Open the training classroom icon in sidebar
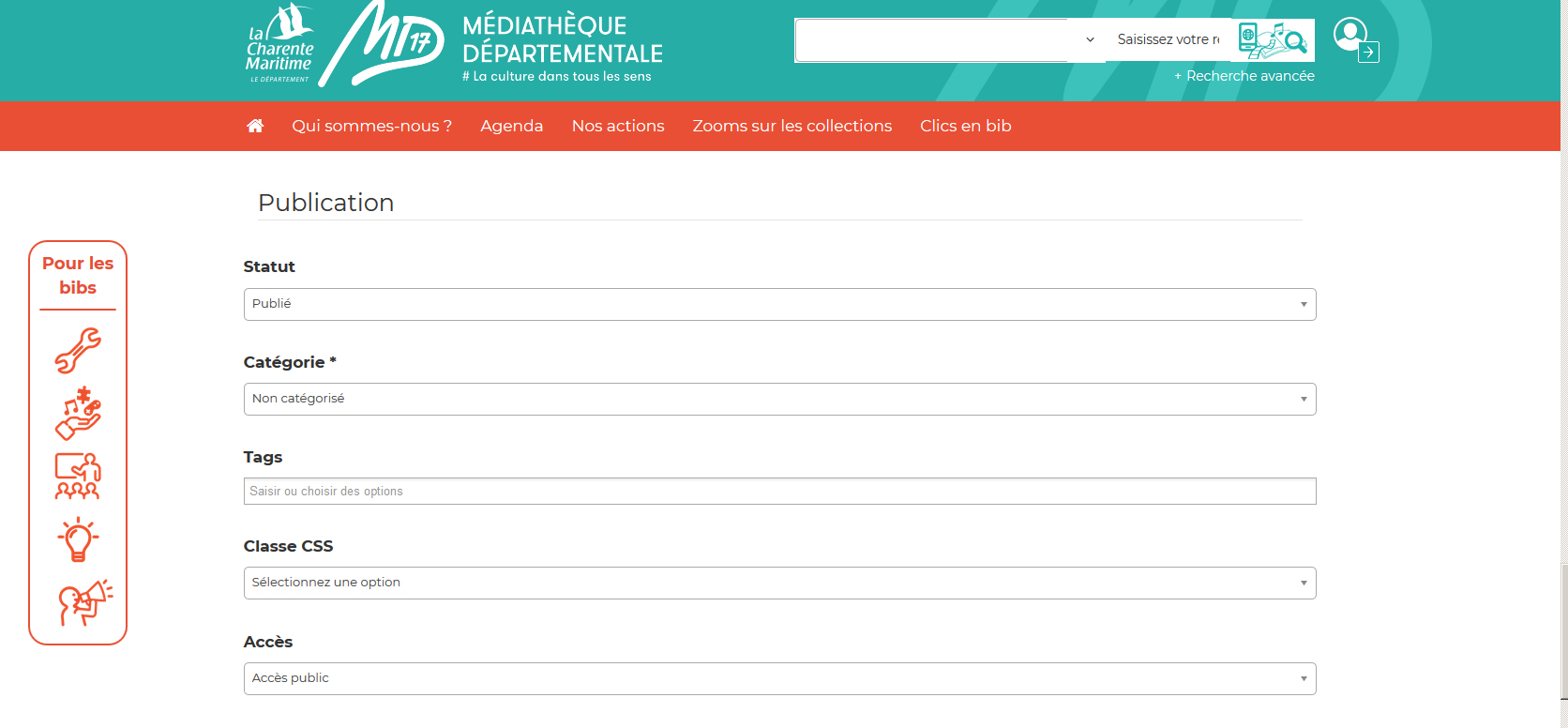 click(78, 477)
